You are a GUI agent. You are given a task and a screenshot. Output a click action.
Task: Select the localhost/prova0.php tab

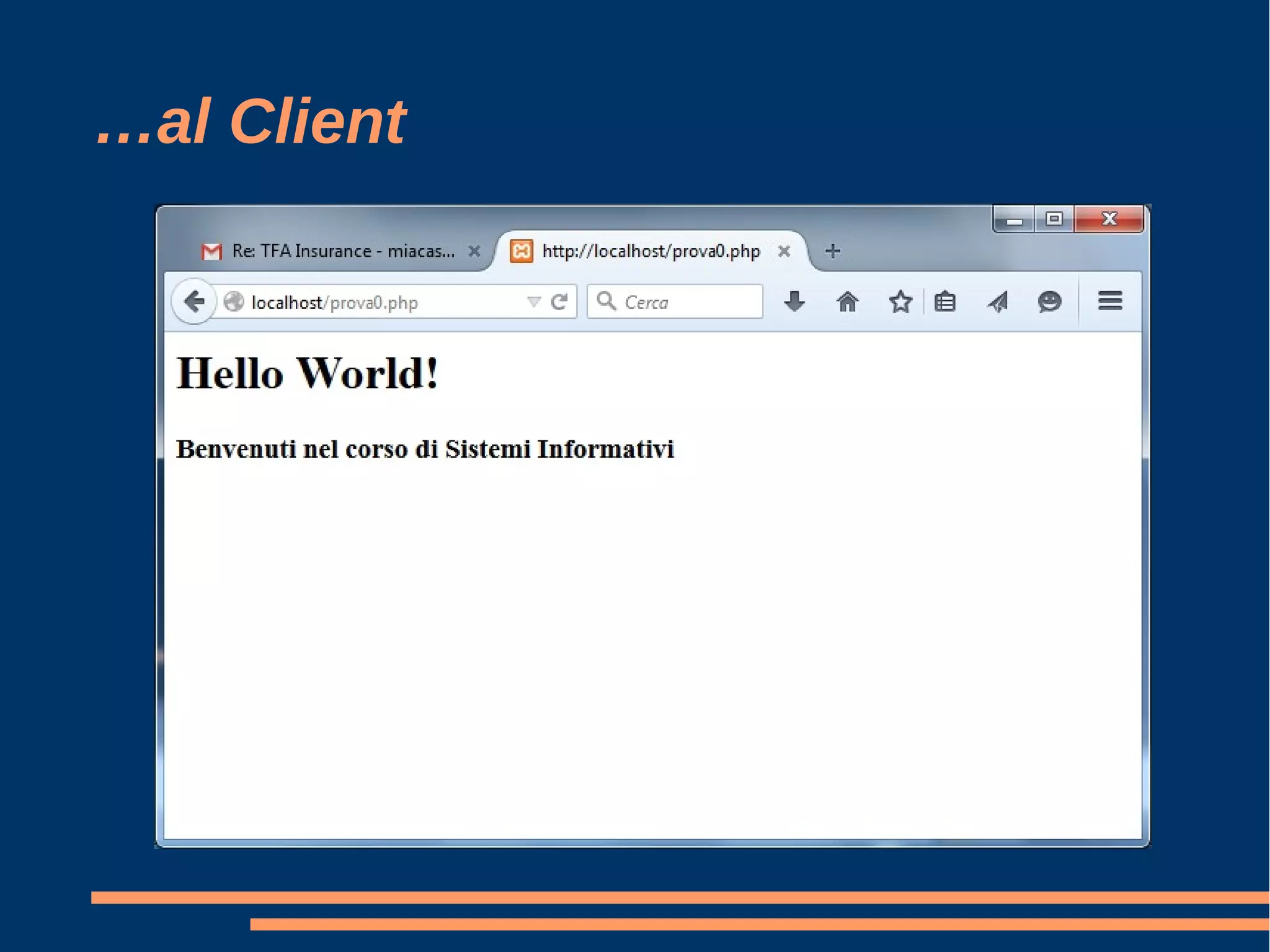pyautogui.click(x=651, y=251)
